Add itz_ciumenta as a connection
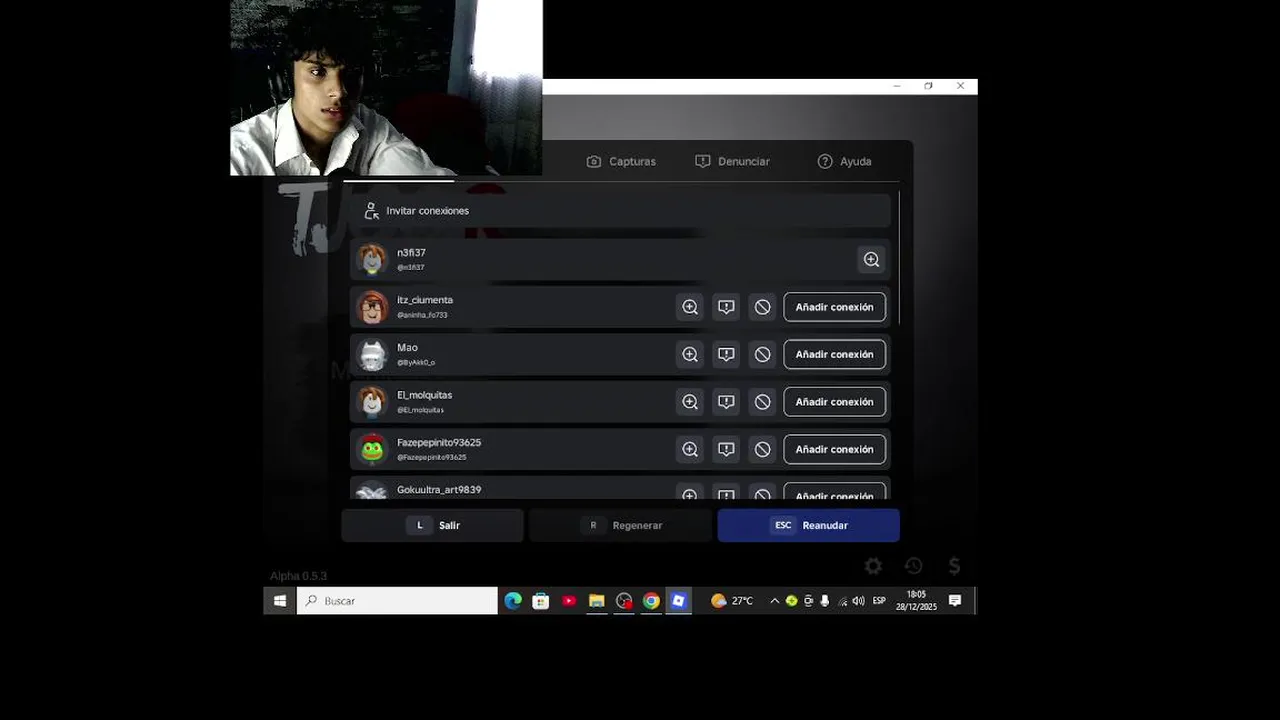 point(835,307)
